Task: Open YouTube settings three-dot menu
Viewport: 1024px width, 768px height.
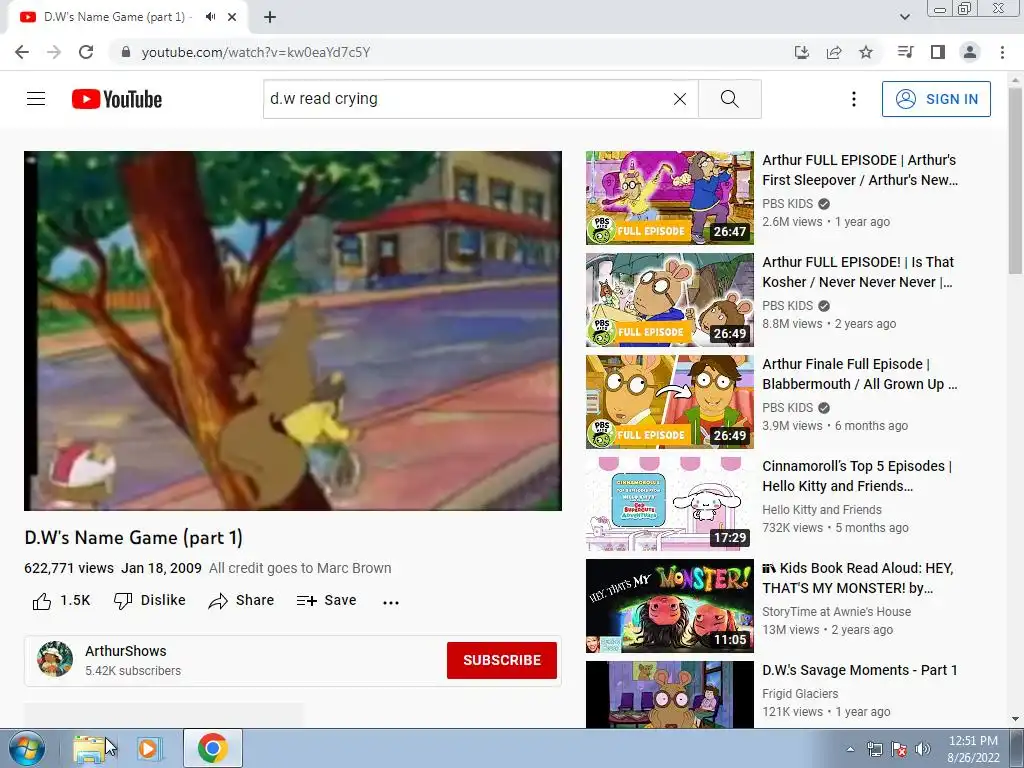Action: (854, 99)
